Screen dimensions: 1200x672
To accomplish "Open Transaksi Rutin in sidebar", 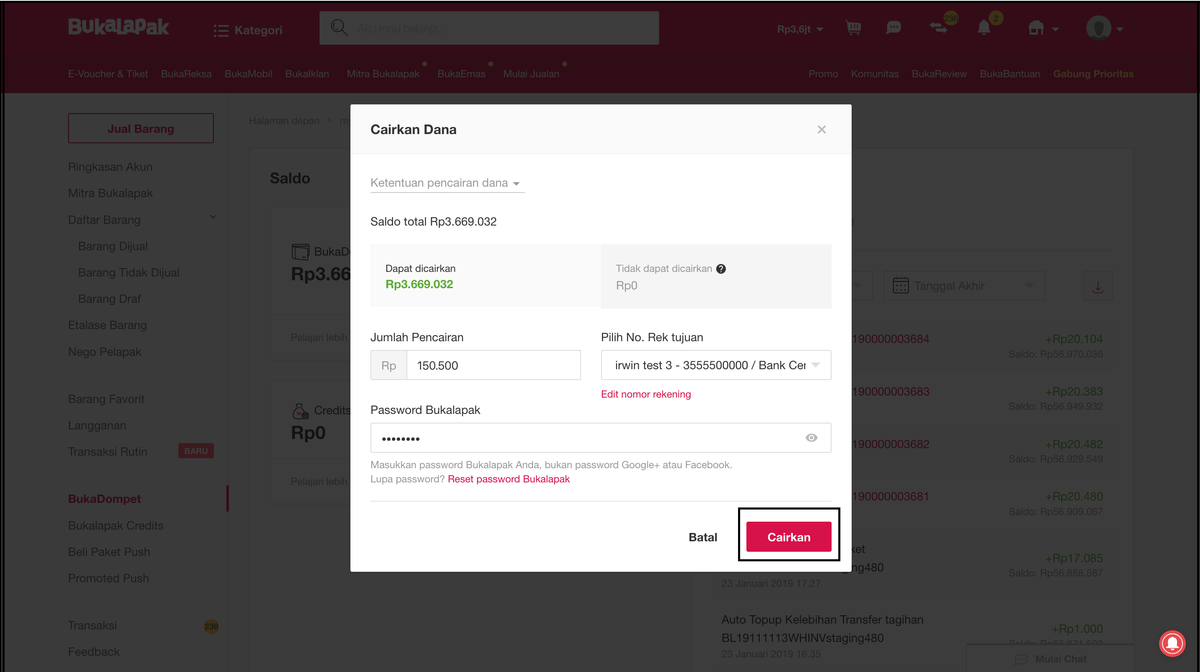I will pos(107,451).
